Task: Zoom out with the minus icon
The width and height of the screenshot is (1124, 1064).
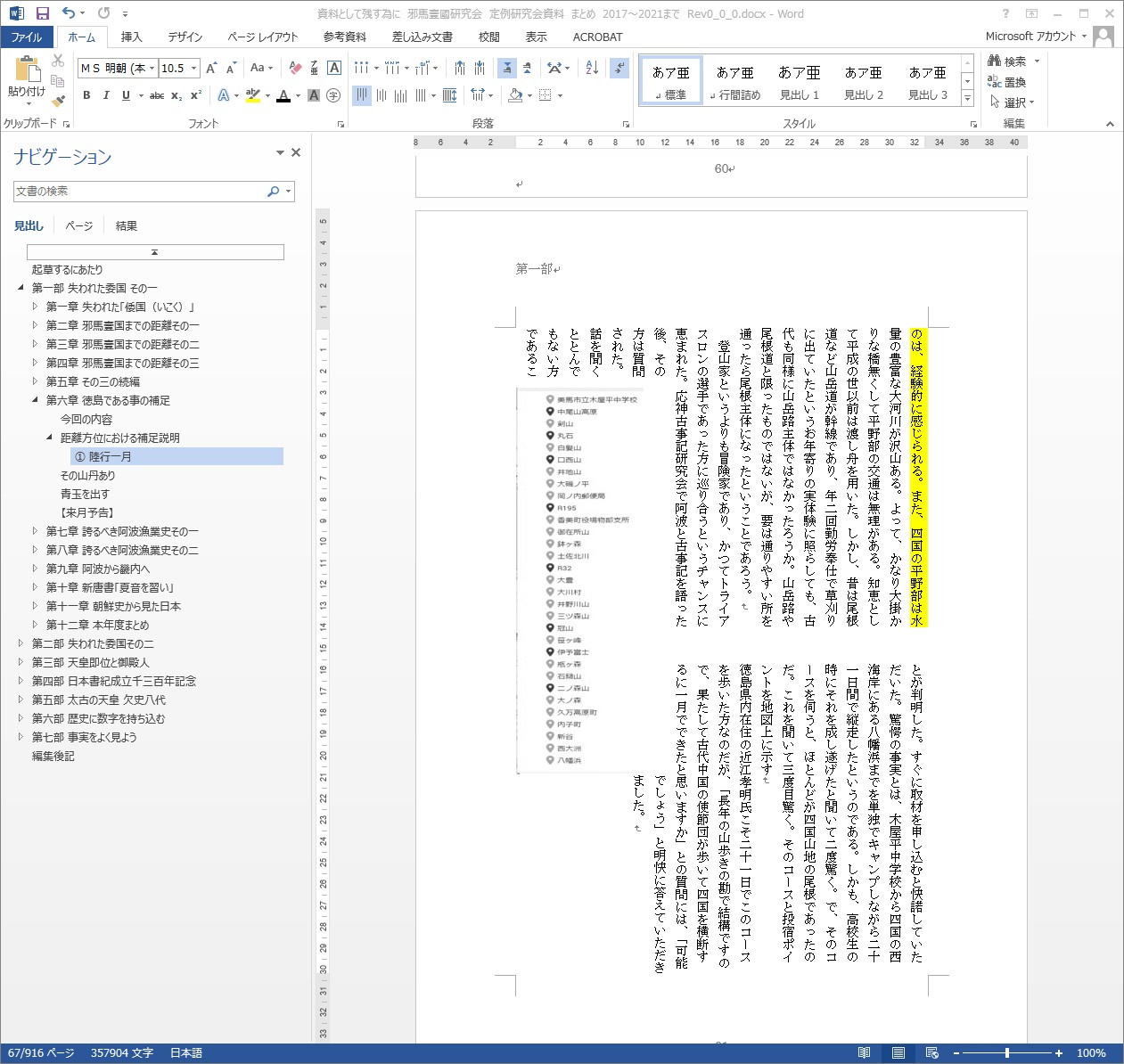Action: (x=957, y=1053)
